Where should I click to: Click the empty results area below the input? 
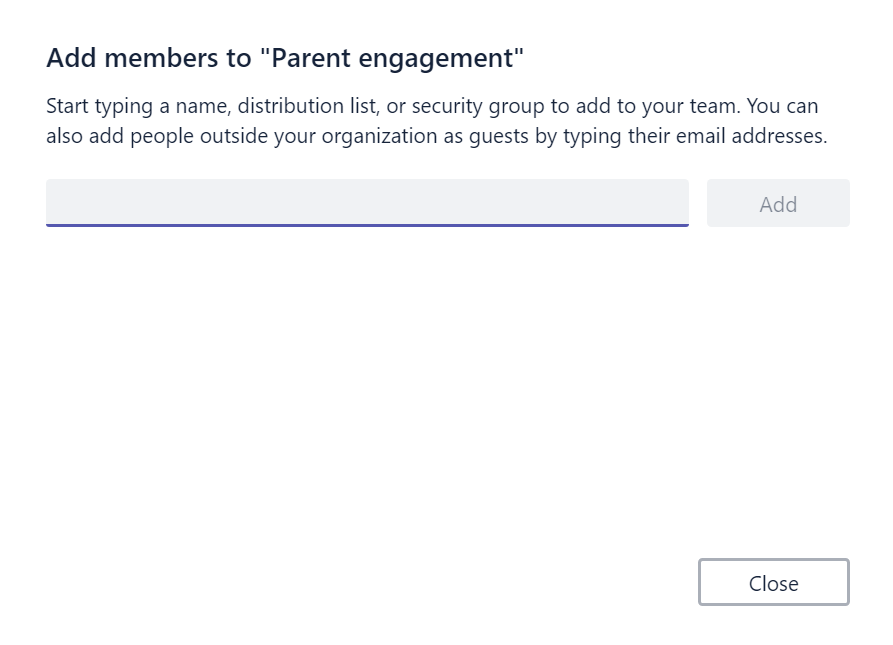pyautogui.click(x=446, y=380)
